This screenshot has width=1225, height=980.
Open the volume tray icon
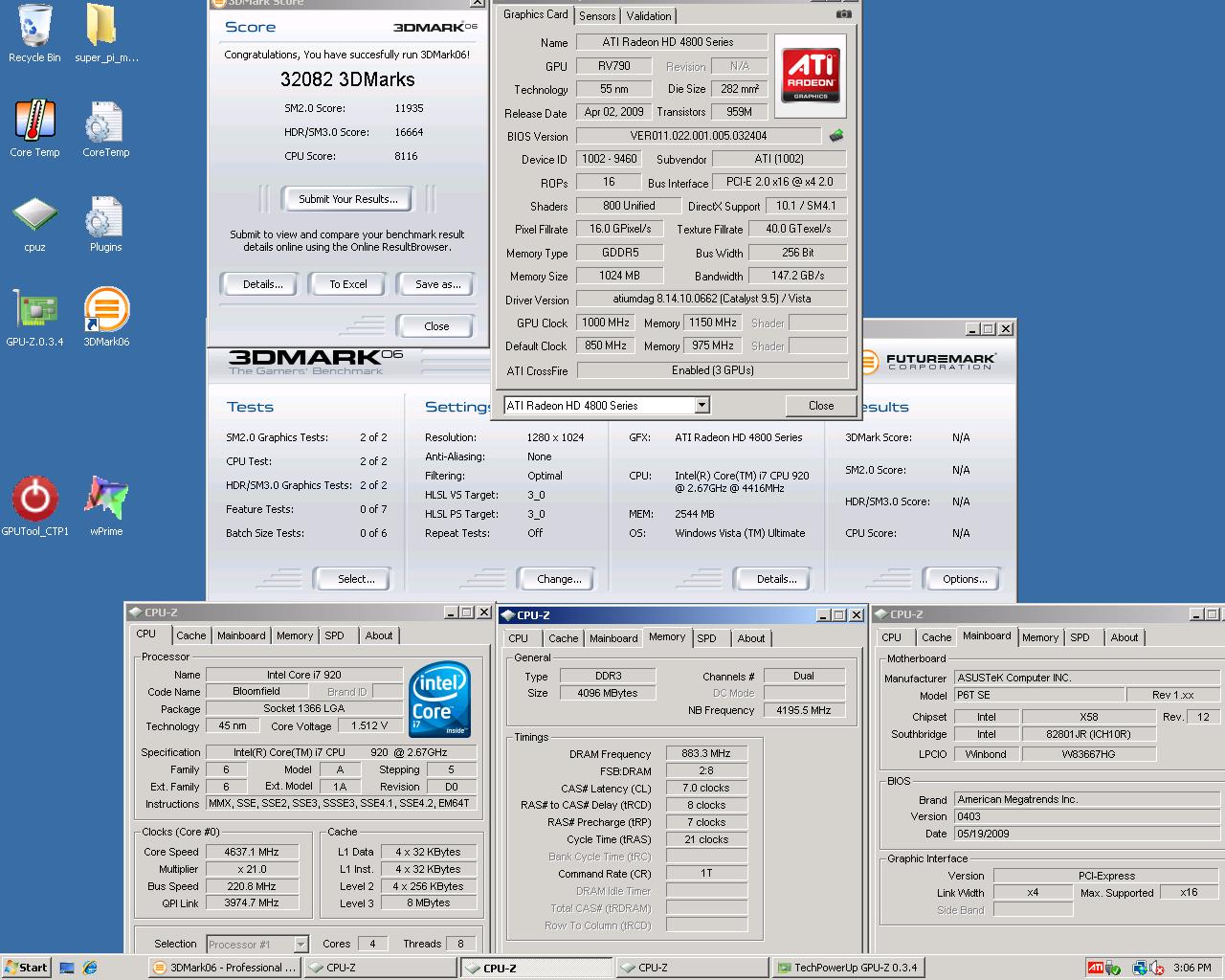pyautogui.click(x=1157, y=969)
